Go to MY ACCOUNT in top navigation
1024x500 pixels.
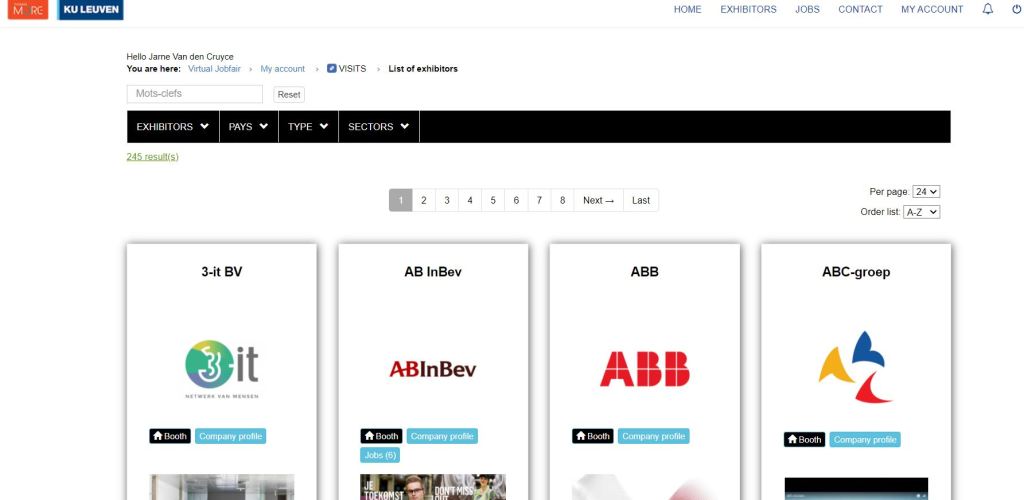931,9
